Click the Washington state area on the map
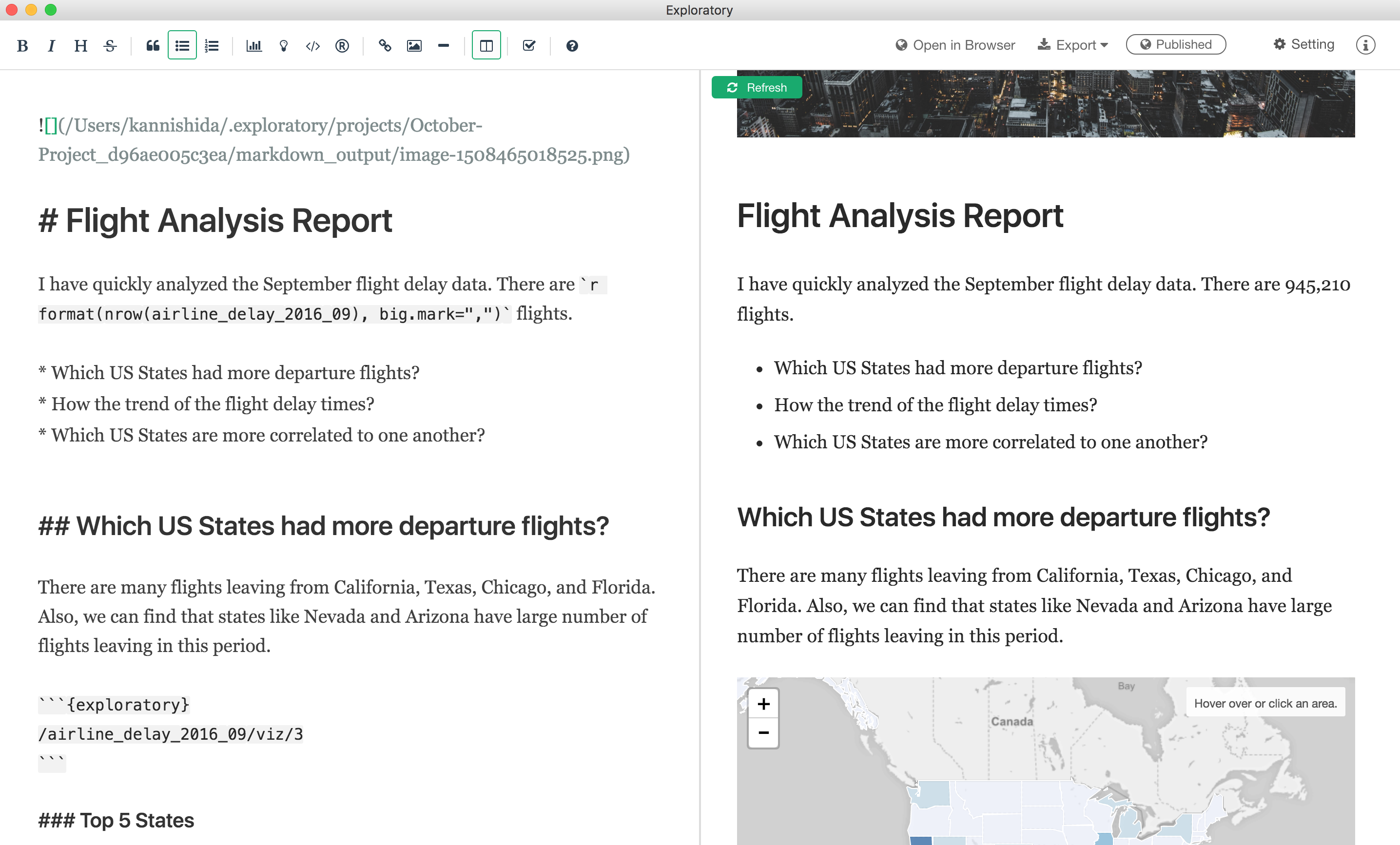Viewport: 1400px width, 845px height. [x=930, y=794]
